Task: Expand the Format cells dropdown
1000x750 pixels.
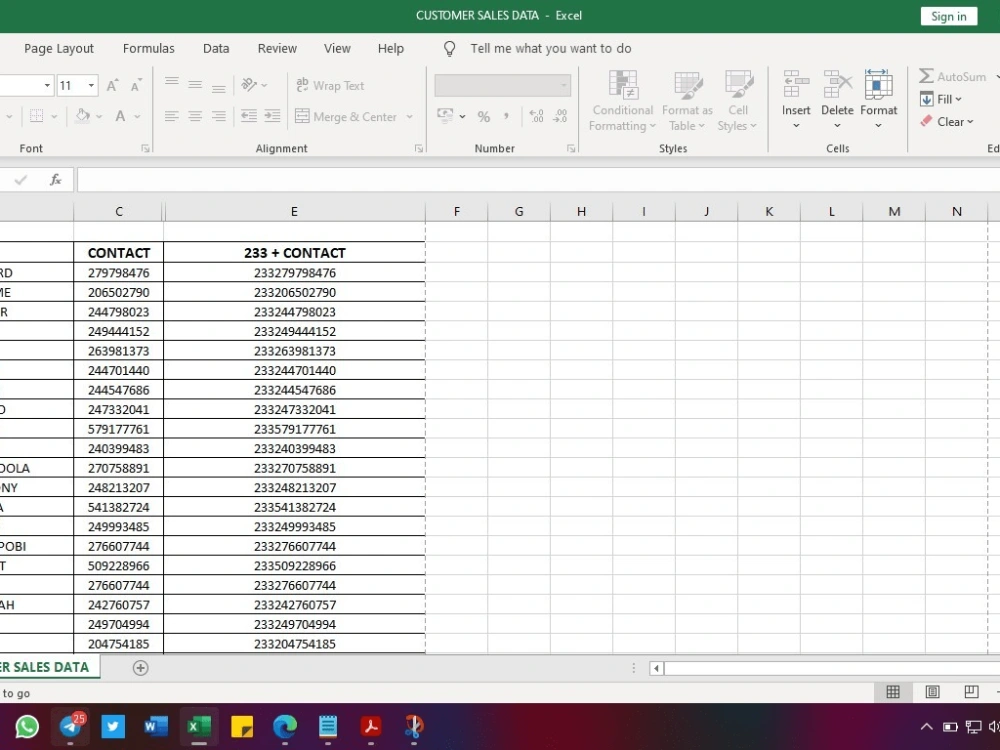Action: (x=878, y=125)
